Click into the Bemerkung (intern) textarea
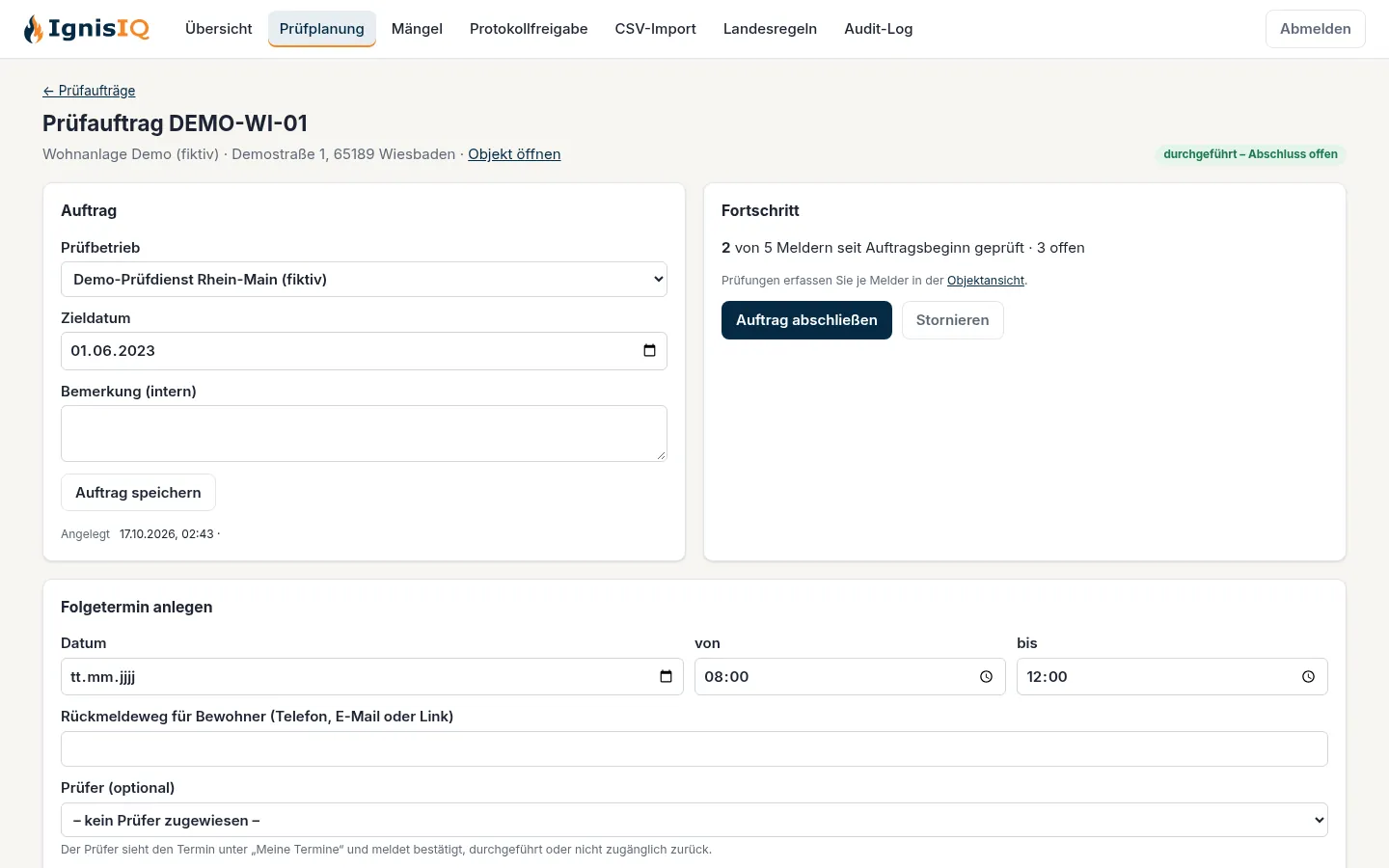The image size is (1389, 868). (364, 433)
